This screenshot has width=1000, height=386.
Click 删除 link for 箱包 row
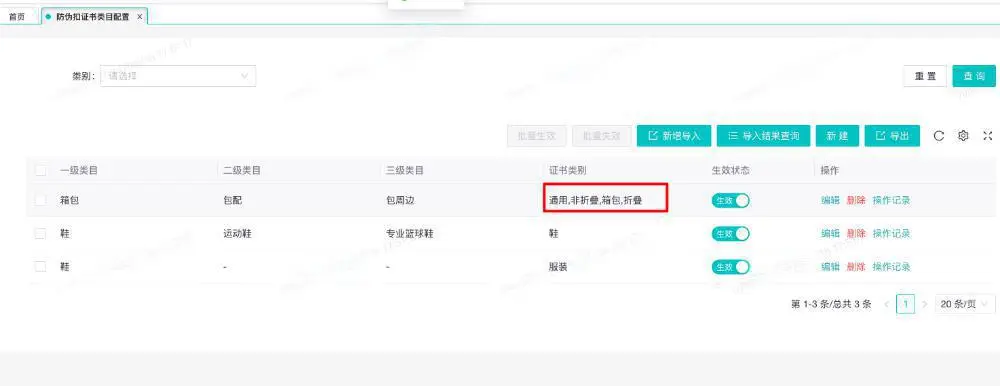856,200
